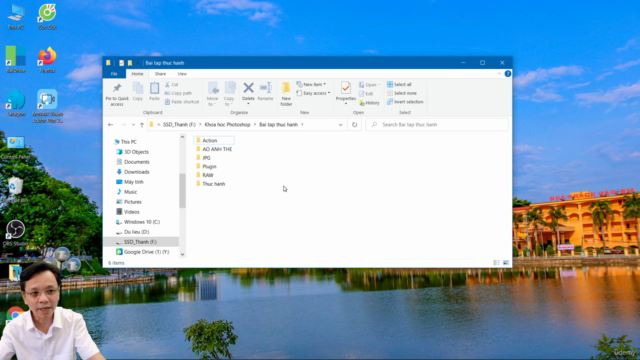Open 3D Objects in navigation pane

click(x=133, y=152)
